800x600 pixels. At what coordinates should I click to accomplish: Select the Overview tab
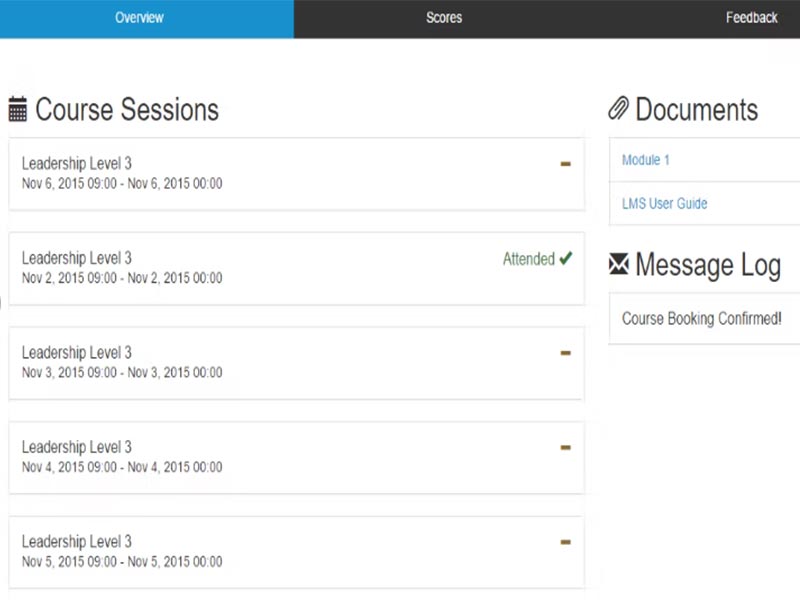[x=139, y=17]
